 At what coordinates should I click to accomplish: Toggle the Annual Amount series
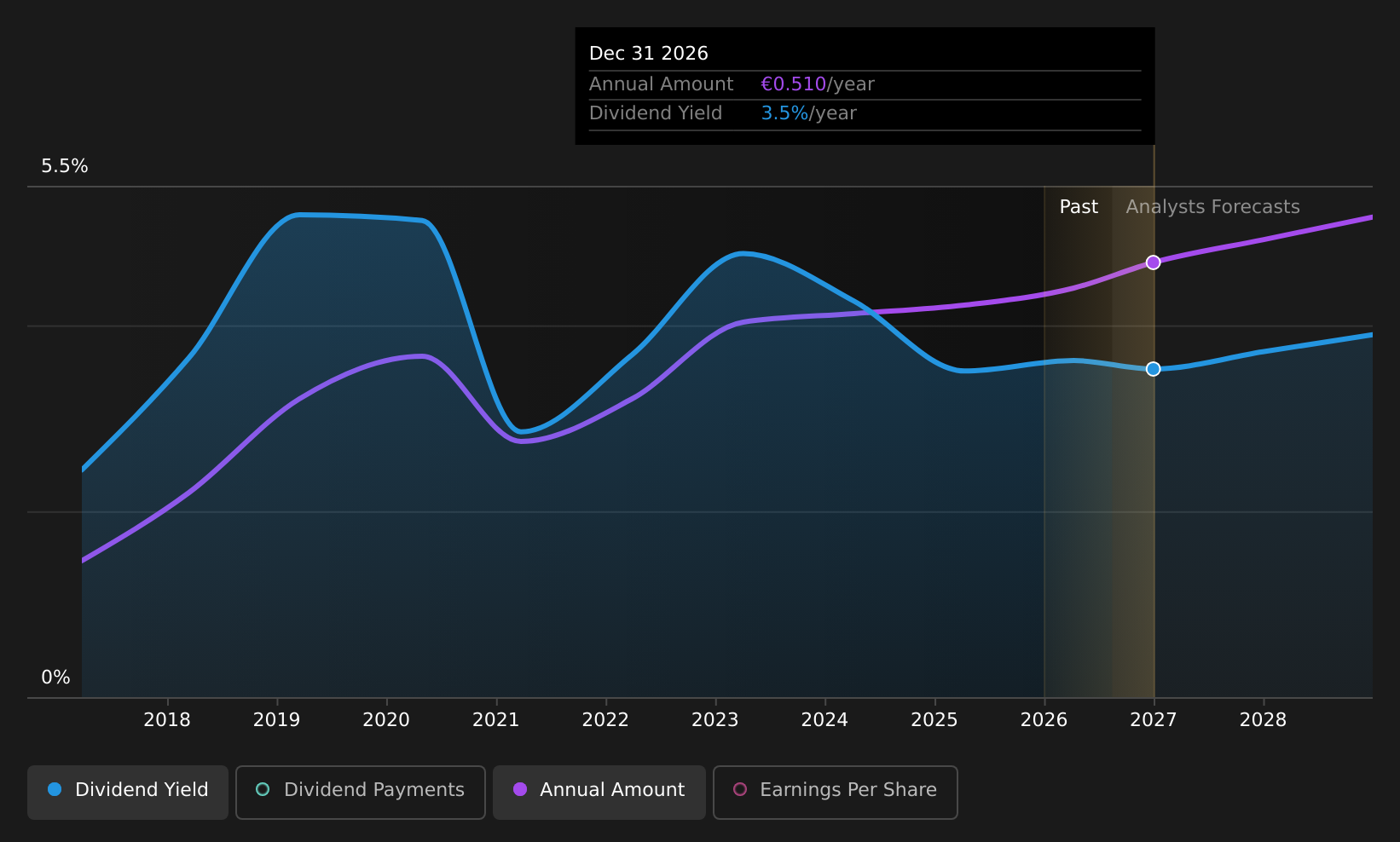pos(599,792)
